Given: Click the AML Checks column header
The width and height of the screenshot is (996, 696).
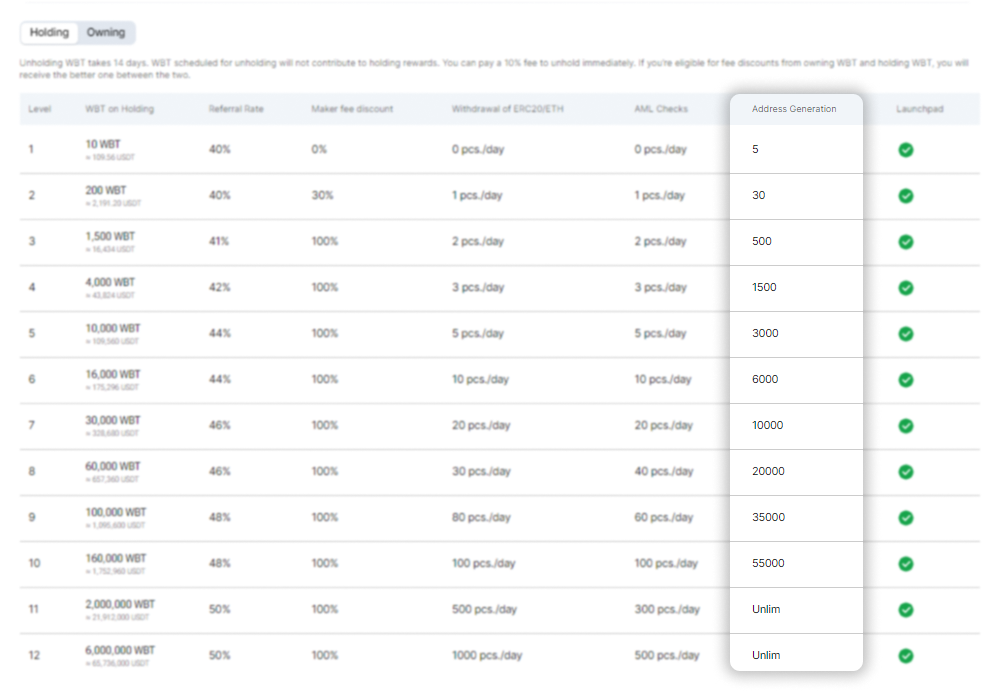Looking at the screenshot, I should point(660,109).
